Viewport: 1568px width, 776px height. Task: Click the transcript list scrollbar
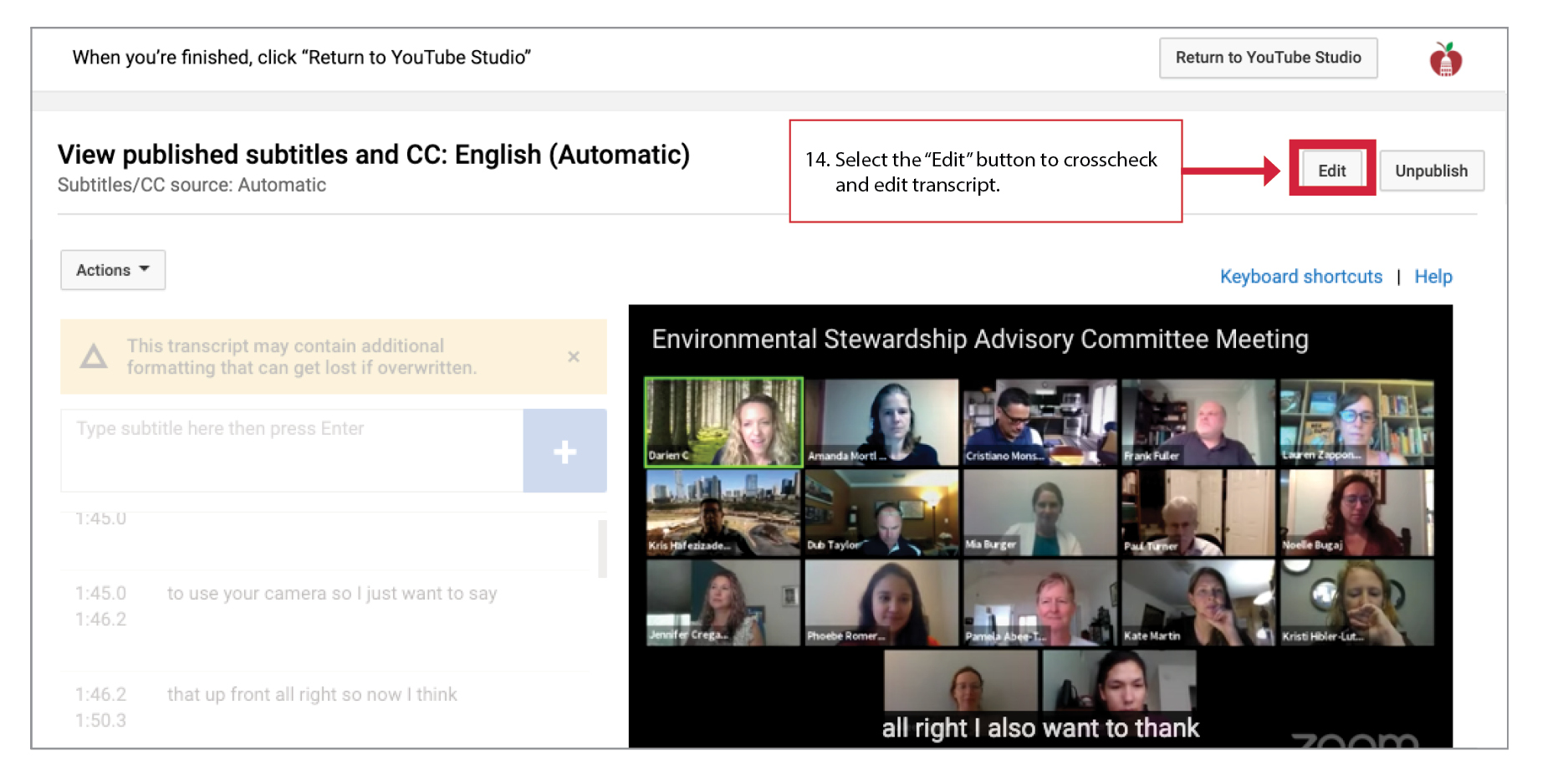602,549
